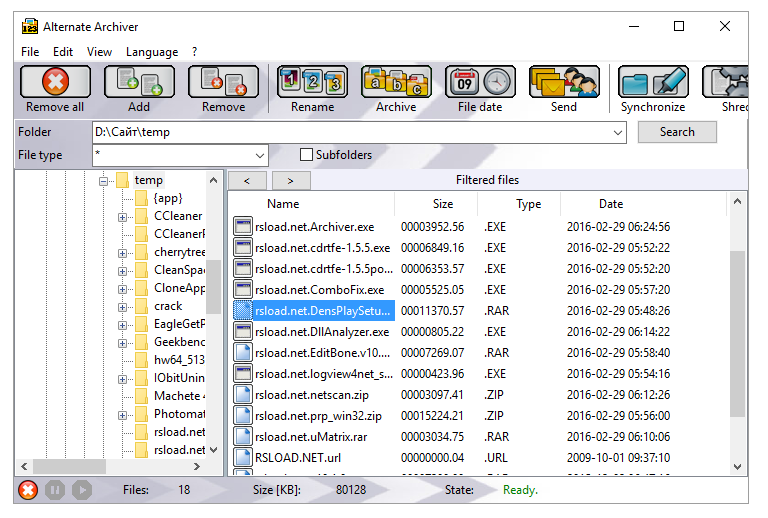Screen dimensions: 768x518
Task: Expand the cherrytree folder node
Action: pyautogui.click(x=122, y=253)
